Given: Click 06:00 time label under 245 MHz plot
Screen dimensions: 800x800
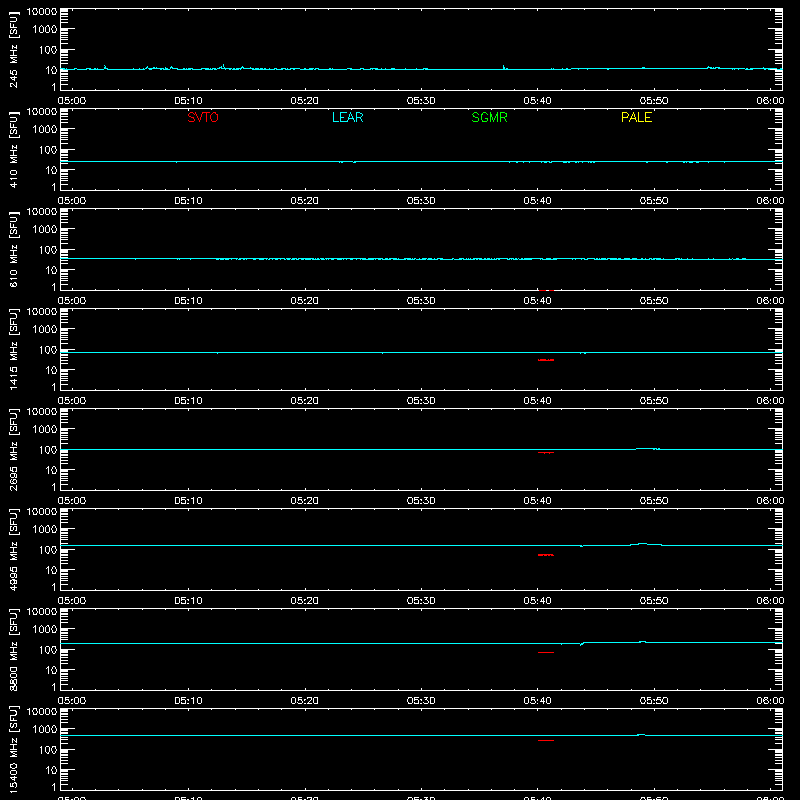Looking at the screenshot, I should coord(770,101).
